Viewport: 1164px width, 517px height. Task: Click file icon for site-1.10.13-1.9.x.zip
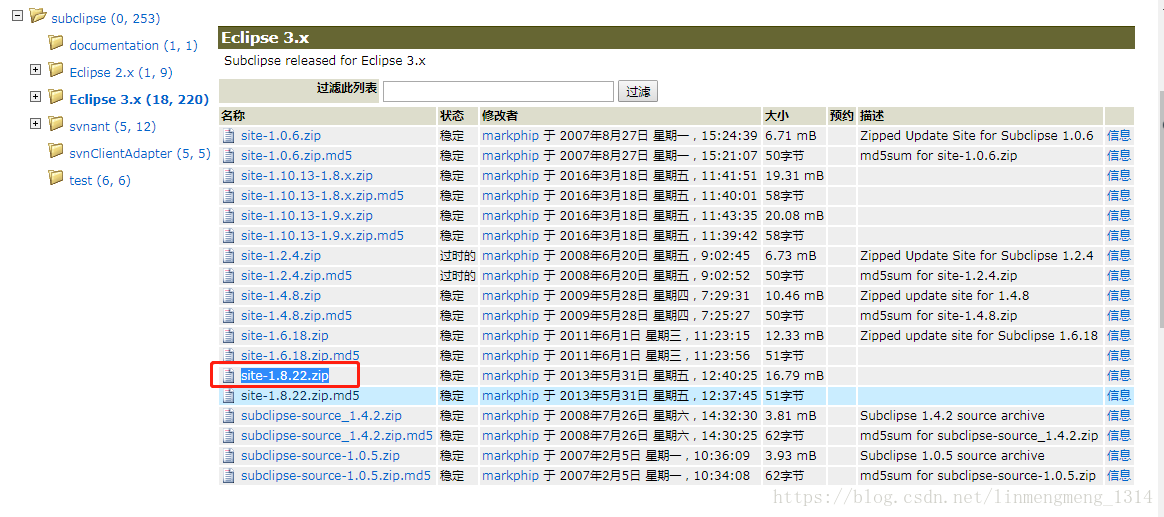(229, 215)
